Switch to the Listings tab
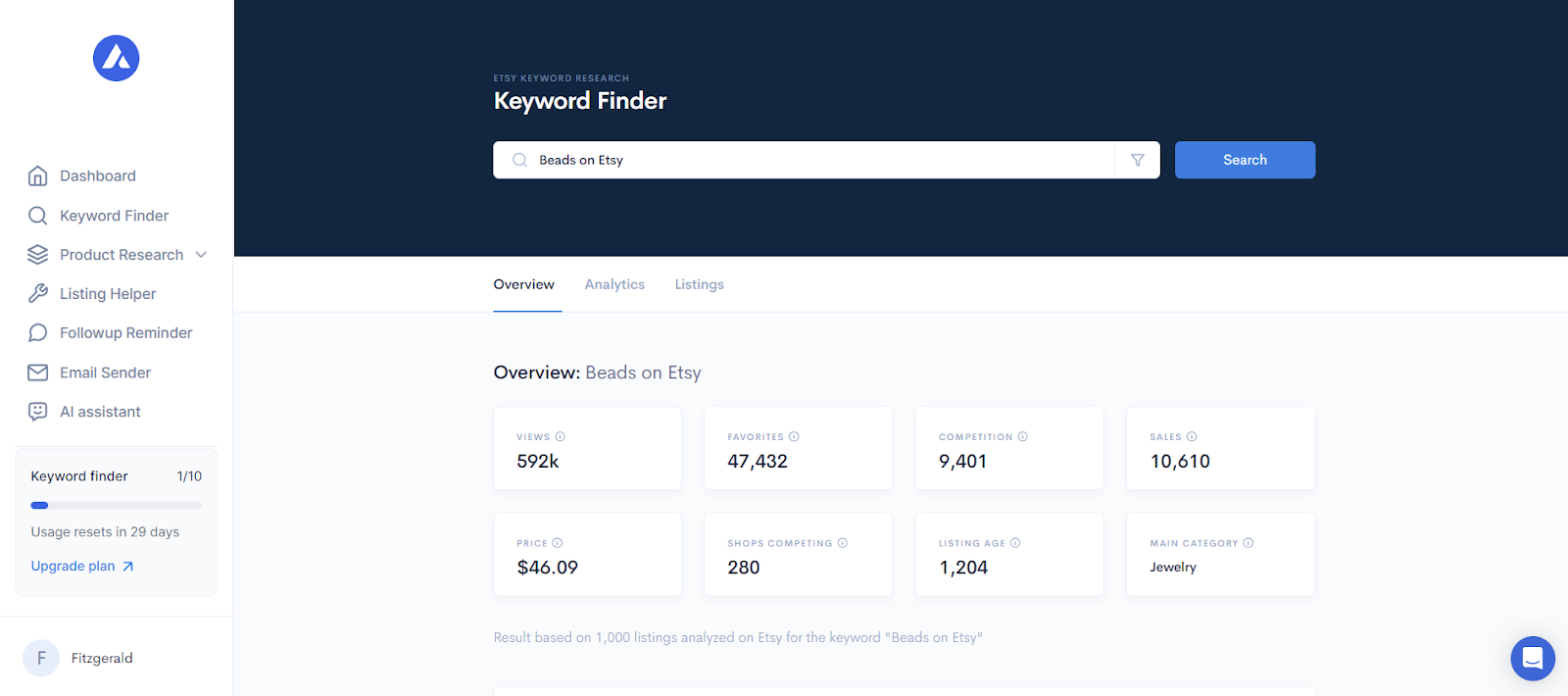Viewport: 1568px width, 696px height. [x=699, y=284]
